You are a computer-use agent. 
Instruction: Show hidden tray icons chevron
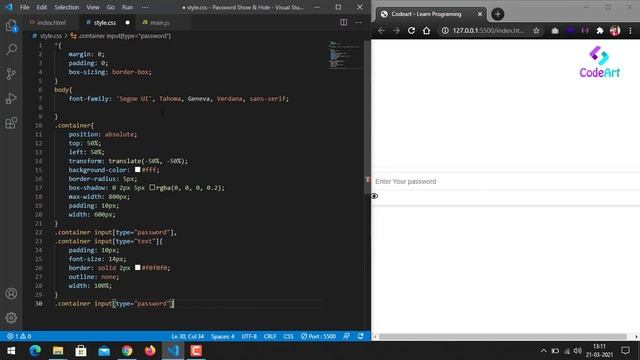tap(544, 351)
